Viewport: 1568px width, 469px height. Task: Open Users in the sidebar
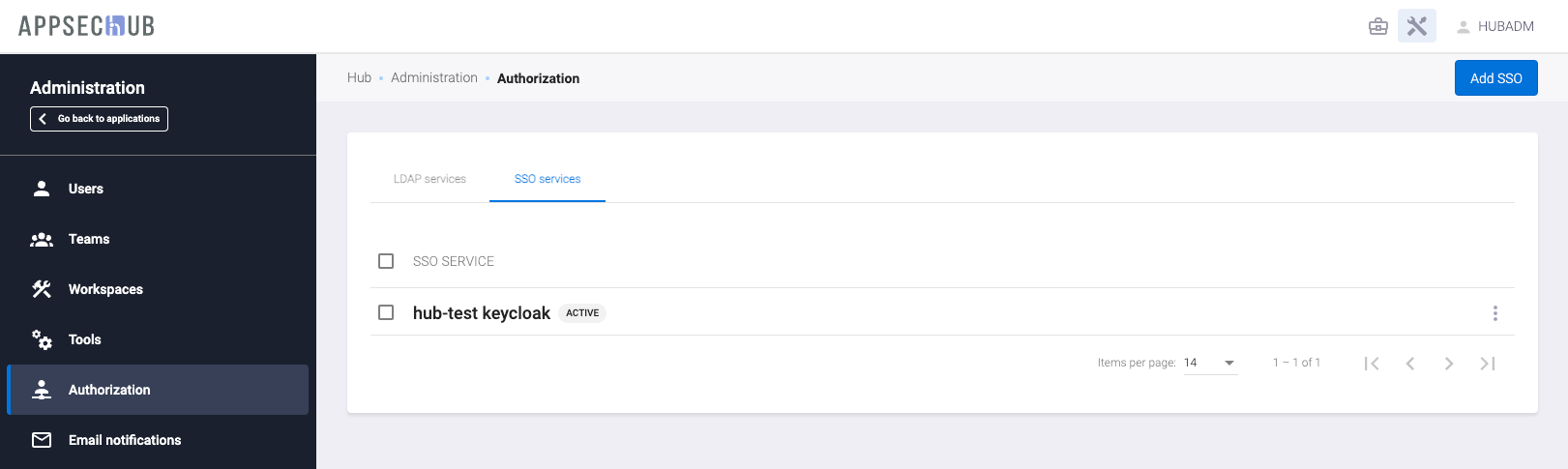point(85,189)
